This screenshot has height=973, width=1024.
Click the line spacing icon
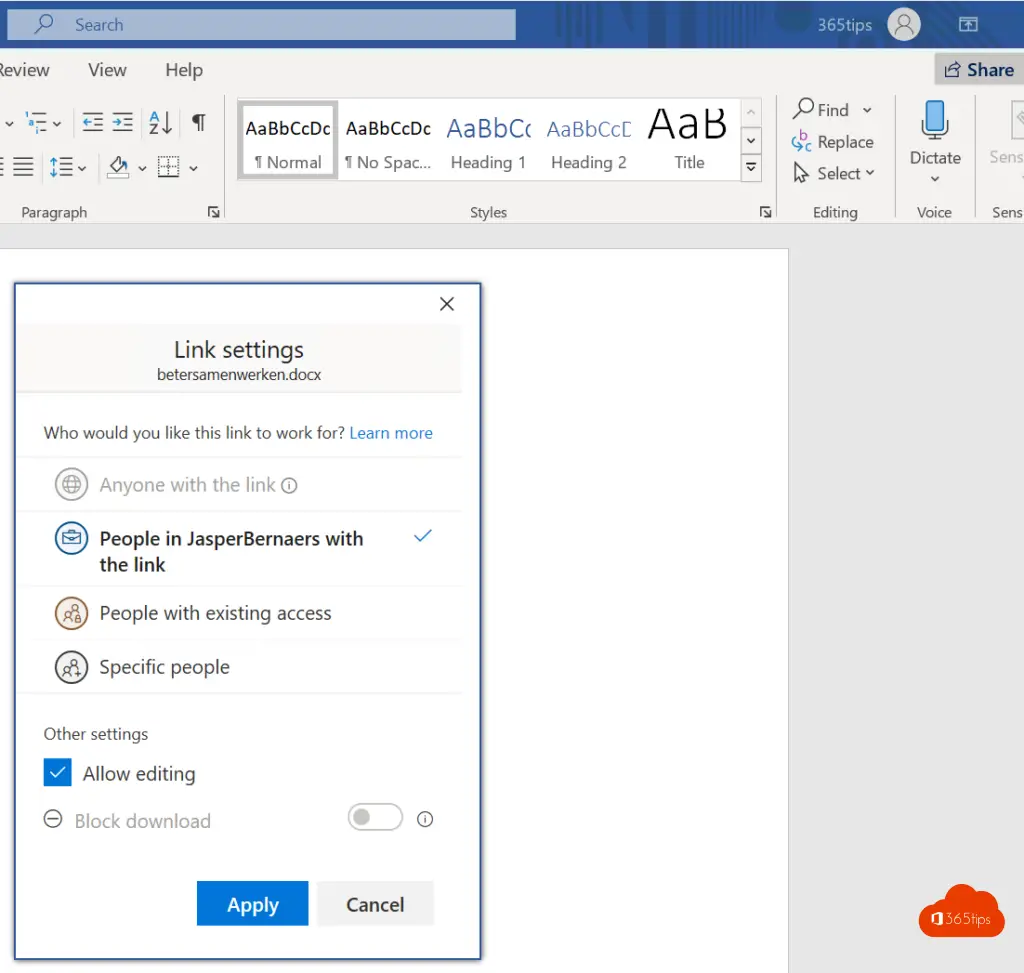[61, 167]
